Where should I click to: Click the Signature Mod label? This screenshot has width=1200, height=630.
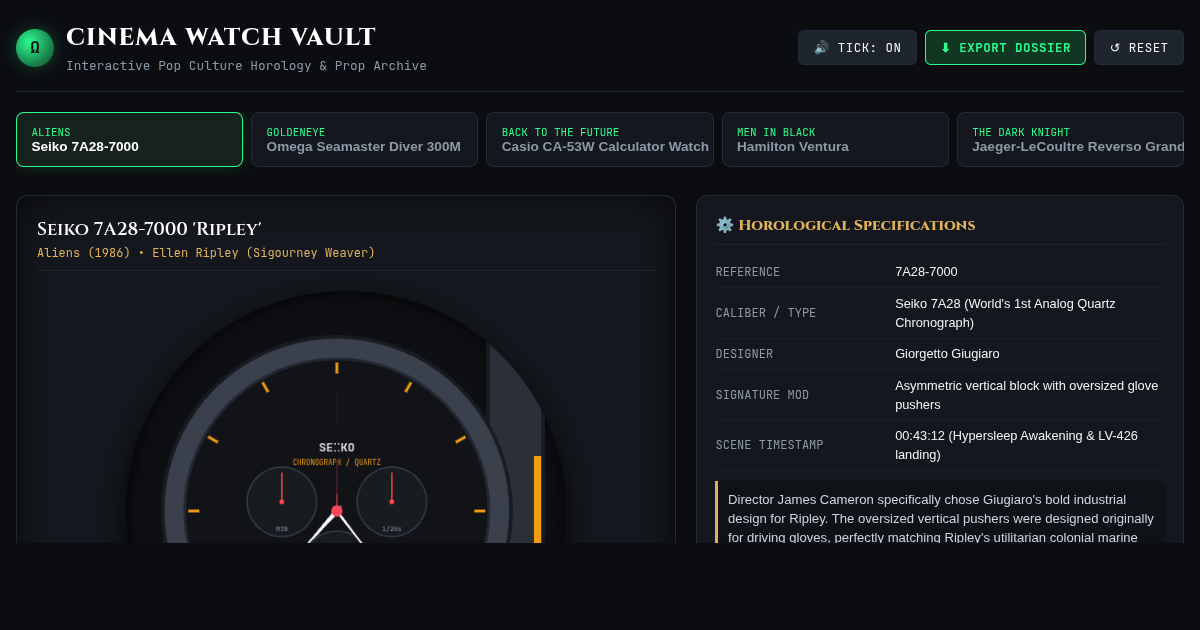(x=762, y=395)
